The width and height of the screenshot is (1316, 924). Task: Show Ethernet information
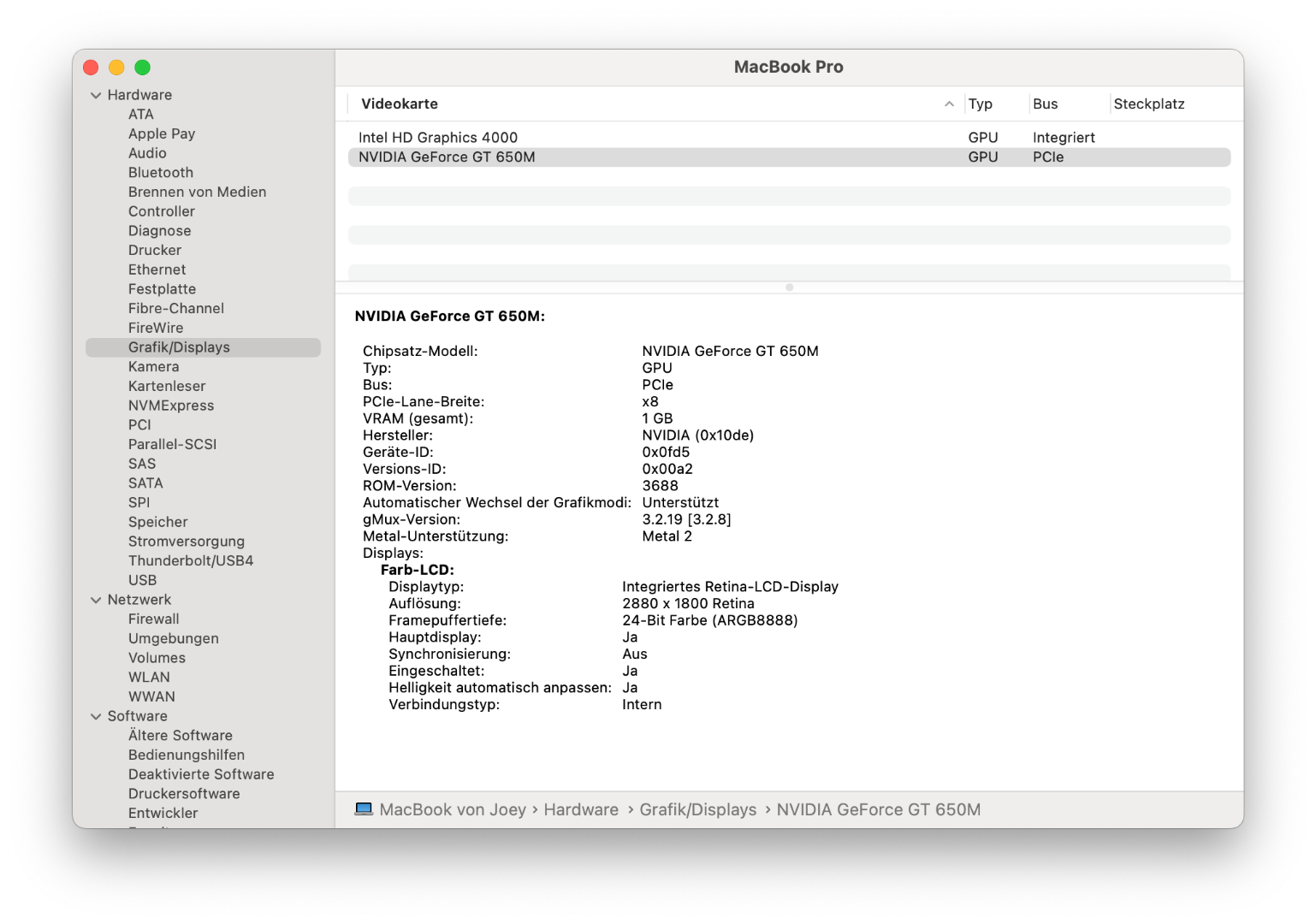[x=157, y=269]
